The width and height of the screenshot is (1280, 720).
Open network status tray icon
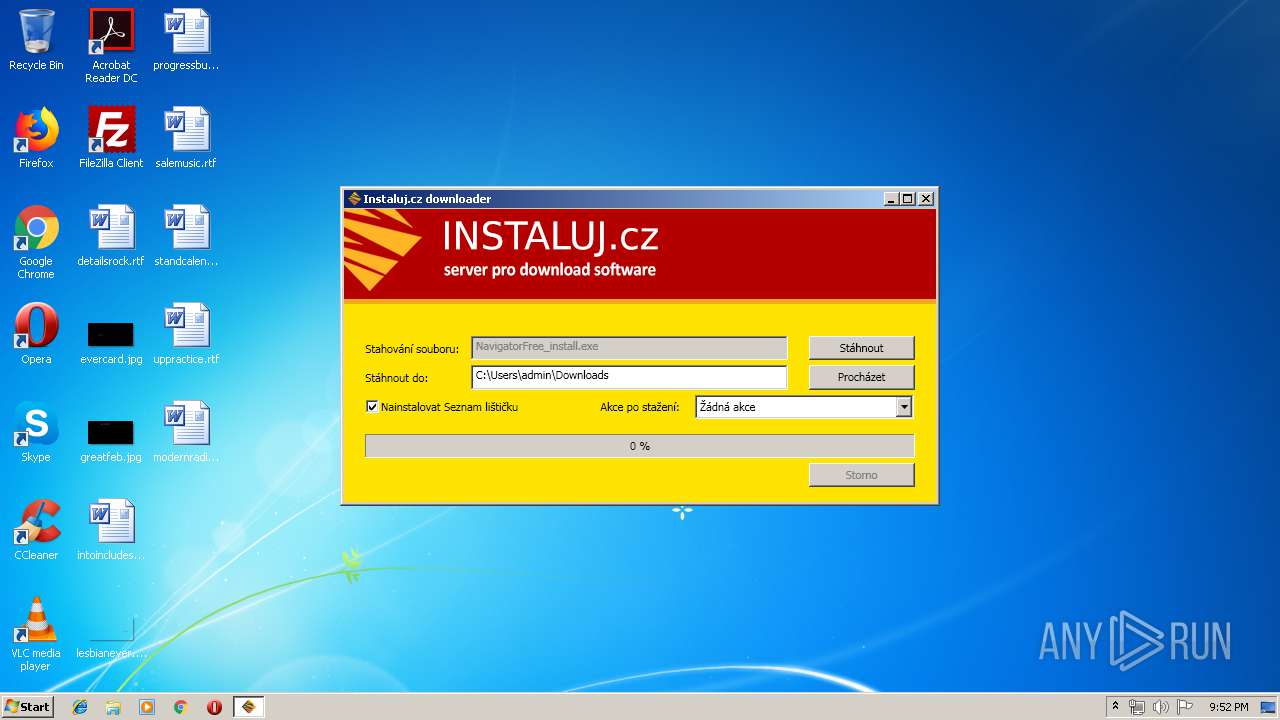point(1137,707)
